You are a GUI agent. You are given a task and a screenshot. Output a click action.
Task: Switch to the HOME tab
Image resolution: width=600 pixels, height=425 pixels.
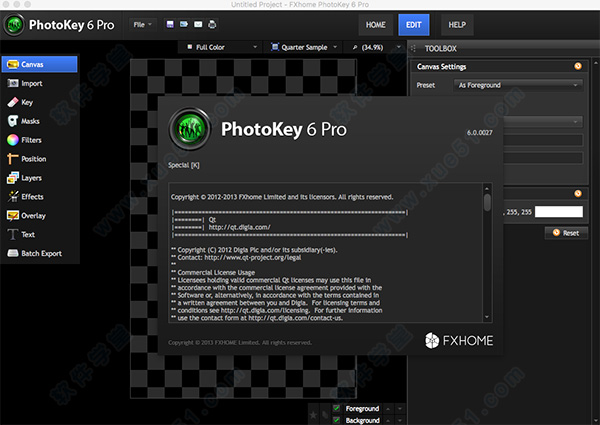coord(375,25)
